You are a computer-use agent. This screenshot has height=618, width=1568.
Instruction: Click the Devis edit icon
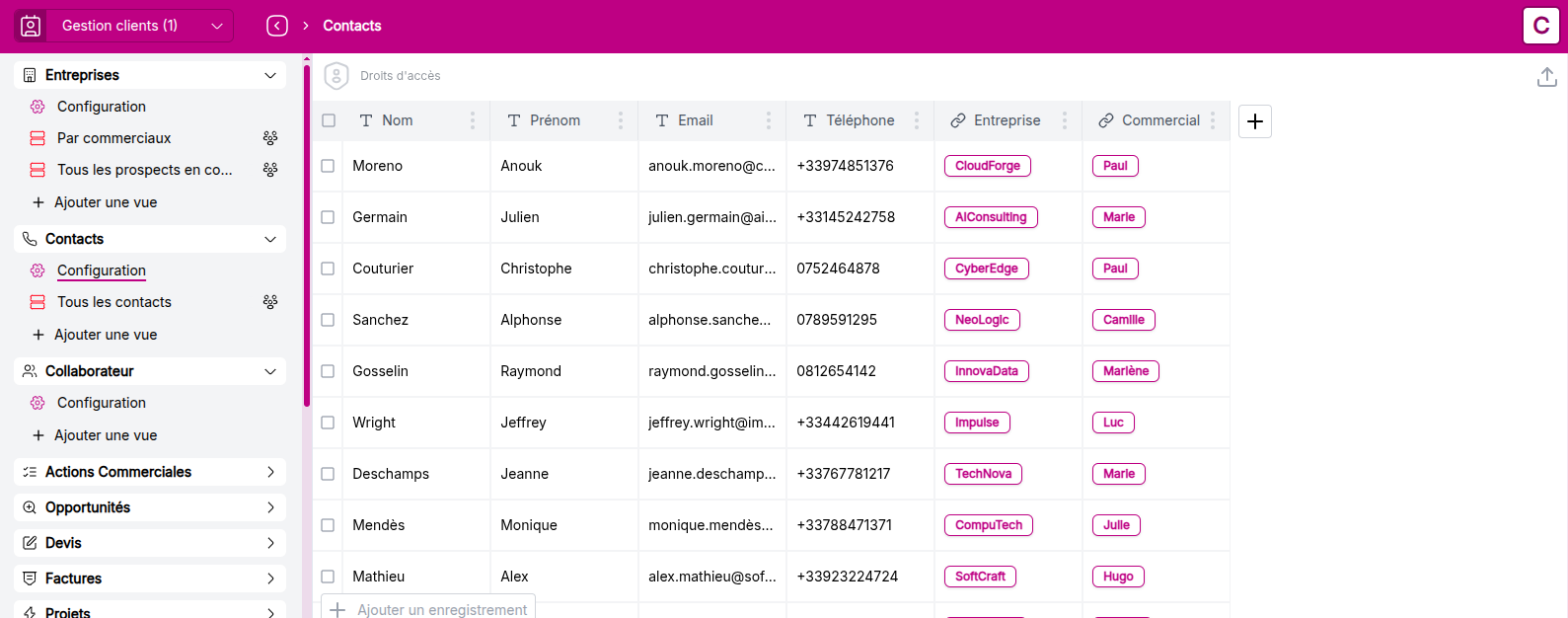point(30,543)
